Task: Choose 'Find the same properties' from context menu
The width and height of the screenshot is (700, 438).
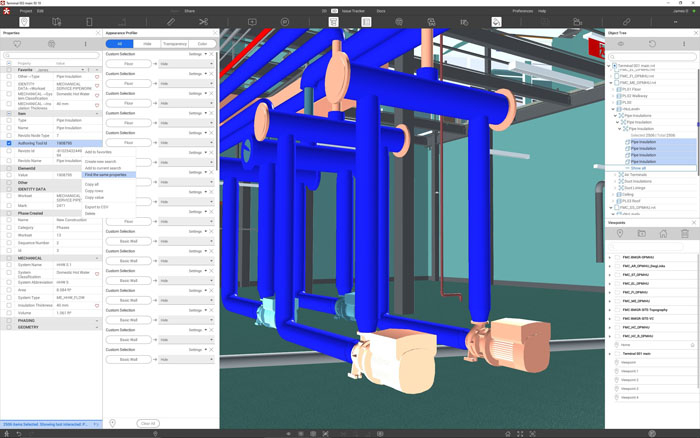Action: 105,174
